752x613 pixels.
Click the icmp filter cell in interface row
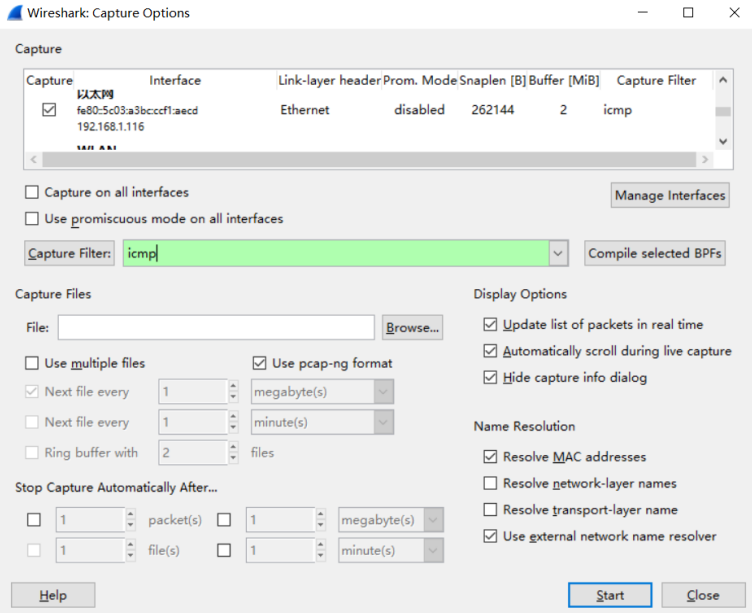pos(617,110)
